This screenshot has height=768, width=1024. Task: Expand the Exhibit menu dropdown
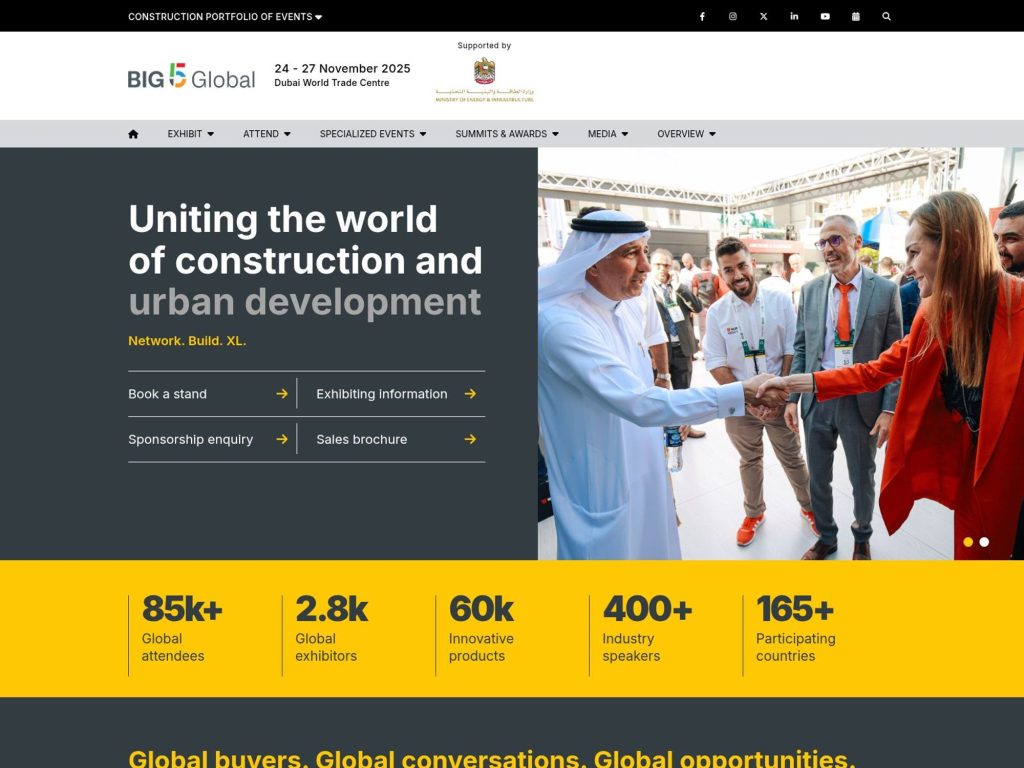pyautogui.click(x=190, y=134)
